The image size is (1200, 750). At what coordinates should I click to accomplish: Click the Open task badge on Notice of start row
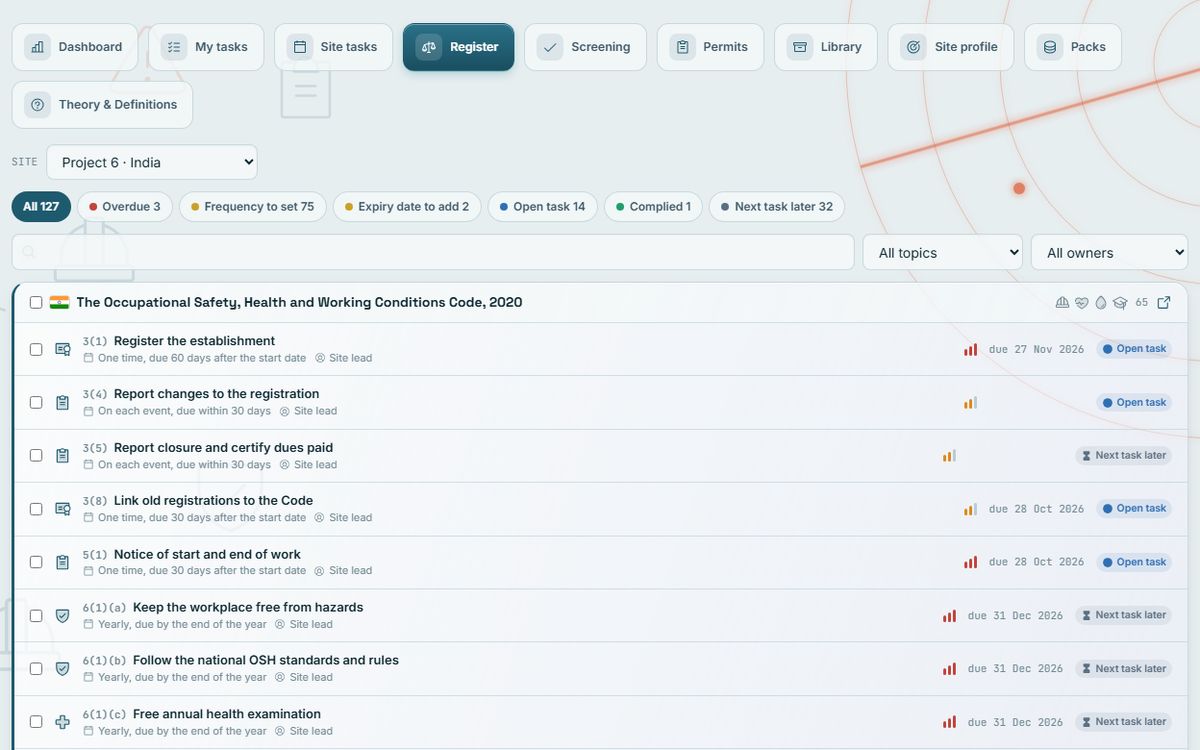pos(1133,562)
